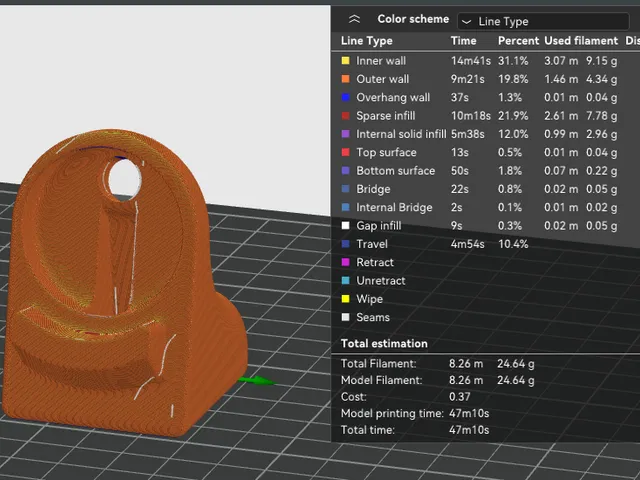Toggle Bridge swatch visibility
The width and height of the screenshot is (640, 480).
click(345, 189)
